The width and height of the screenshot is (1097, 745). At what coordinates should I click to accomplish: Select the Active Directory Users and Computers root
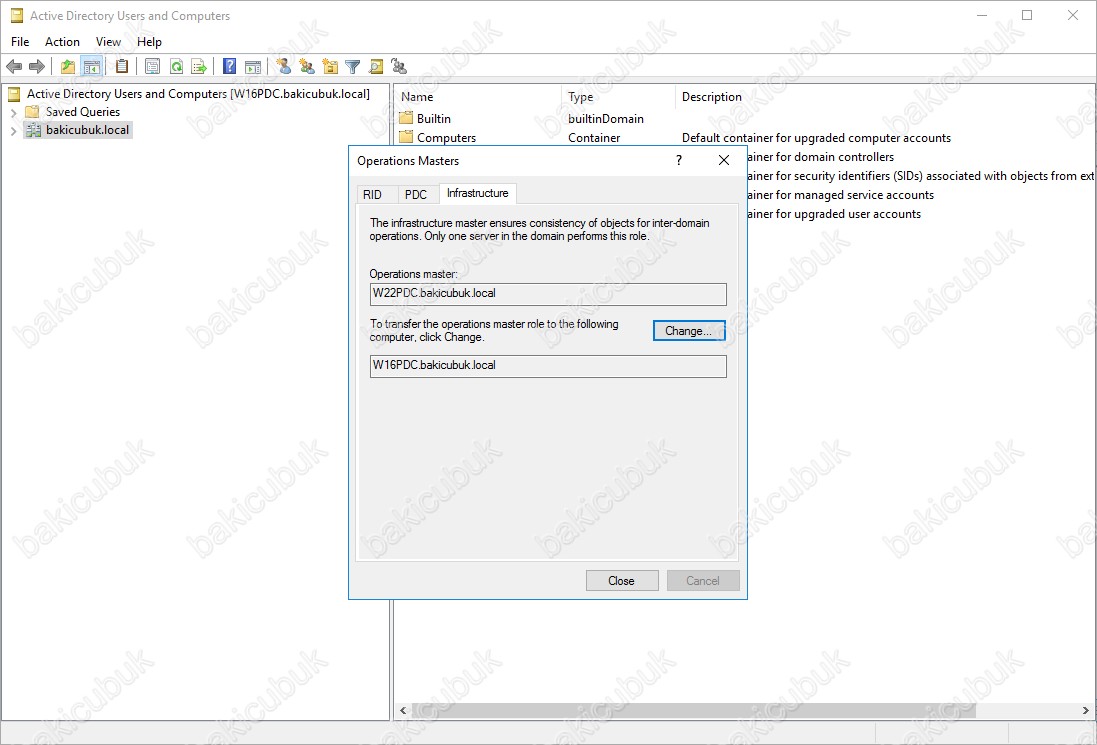tap(198, 94)
